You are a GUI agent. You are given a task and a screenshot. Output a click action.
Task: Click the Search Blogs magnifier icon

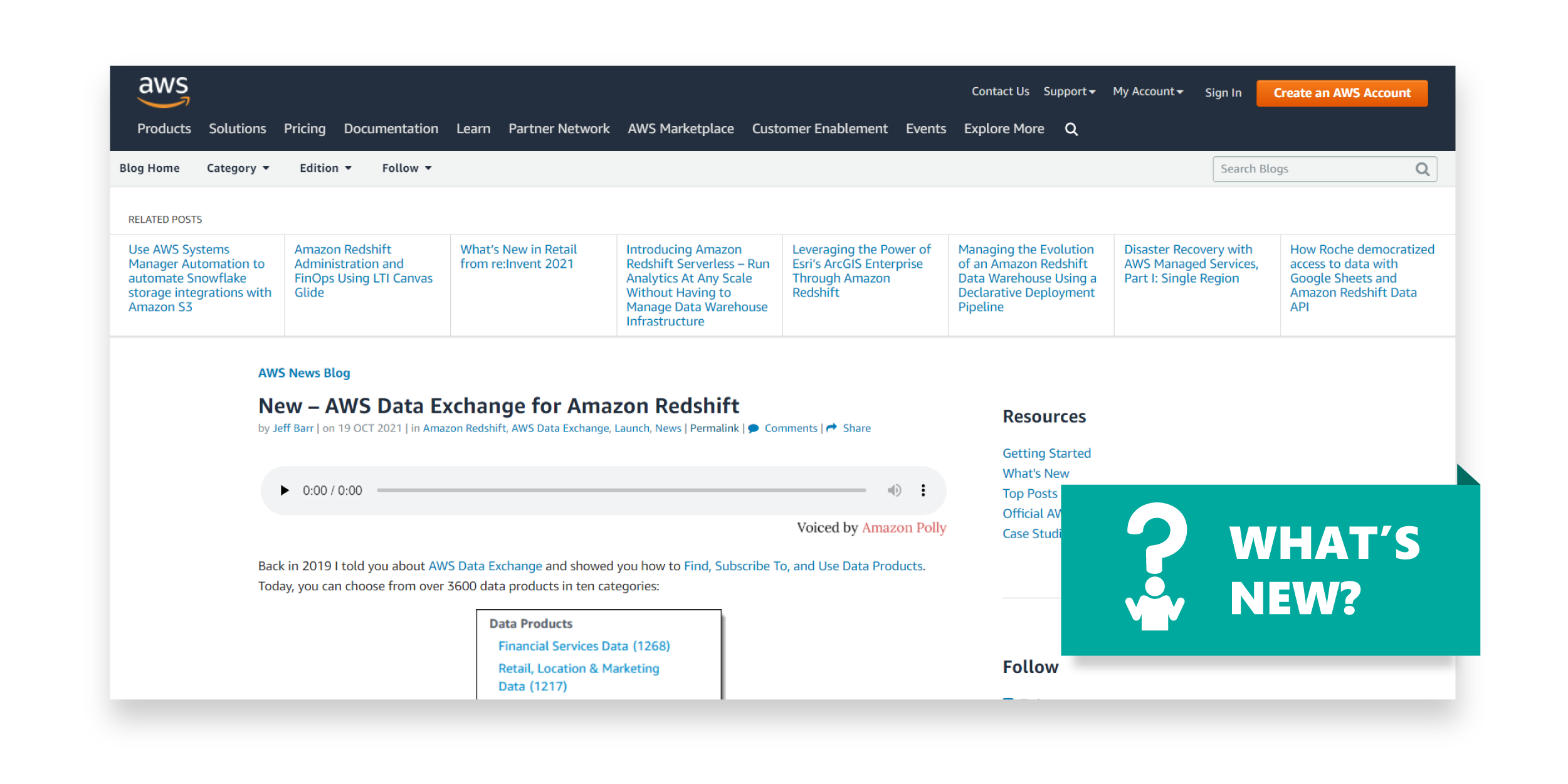click(1422, 169)
